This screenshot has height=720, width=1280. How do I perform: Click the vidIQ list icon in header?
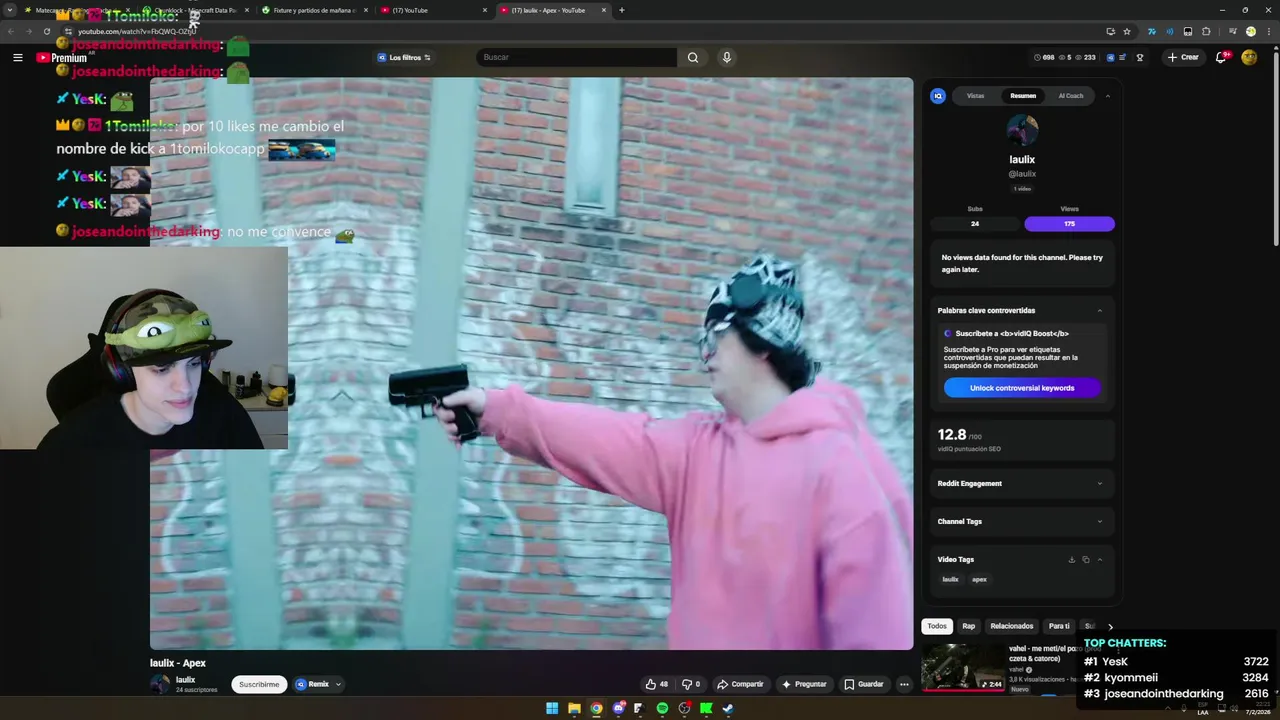[1123, 57]
